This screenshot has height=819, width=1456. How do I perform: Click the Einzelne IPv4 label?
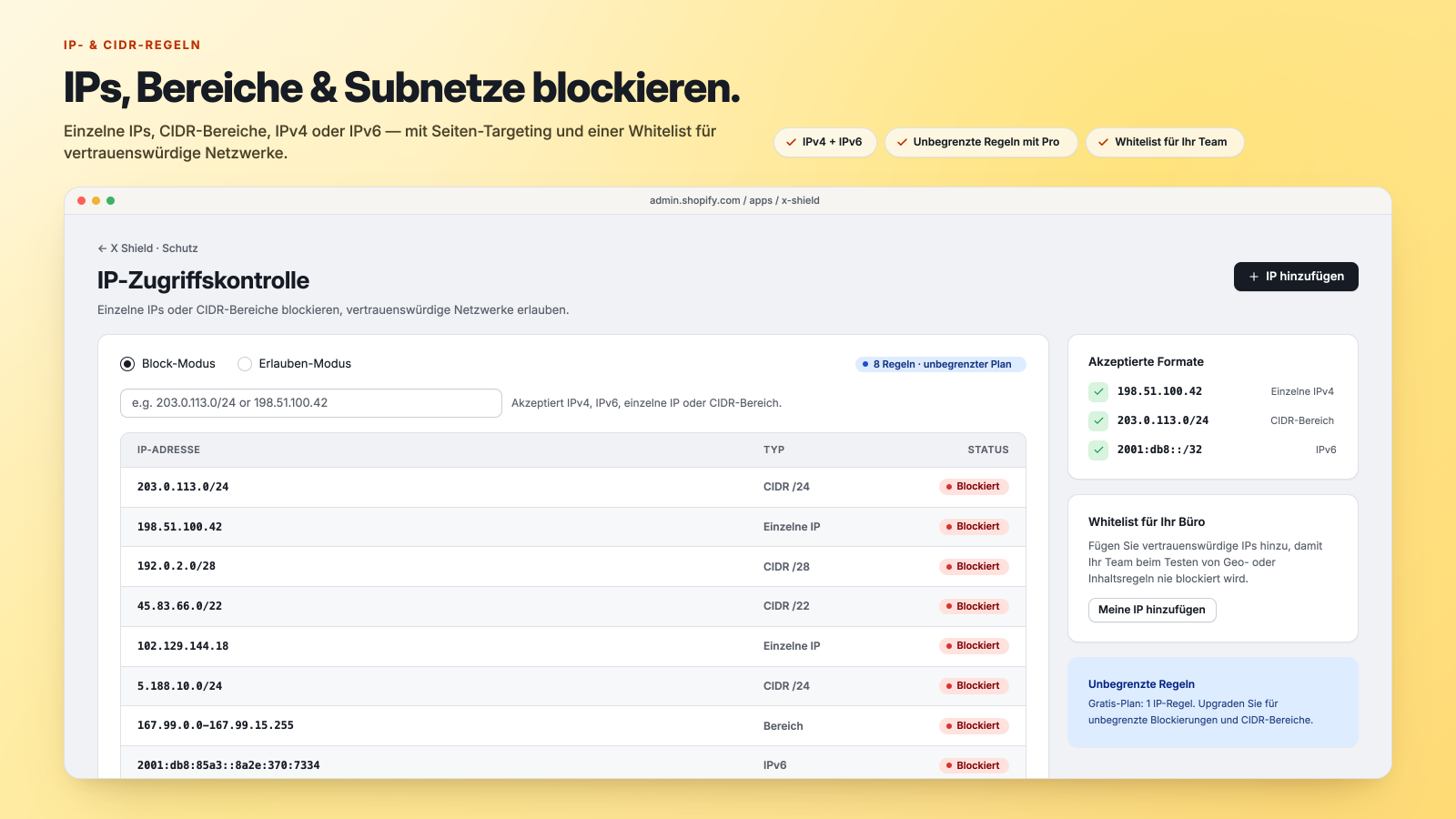tap(1302, 391)
